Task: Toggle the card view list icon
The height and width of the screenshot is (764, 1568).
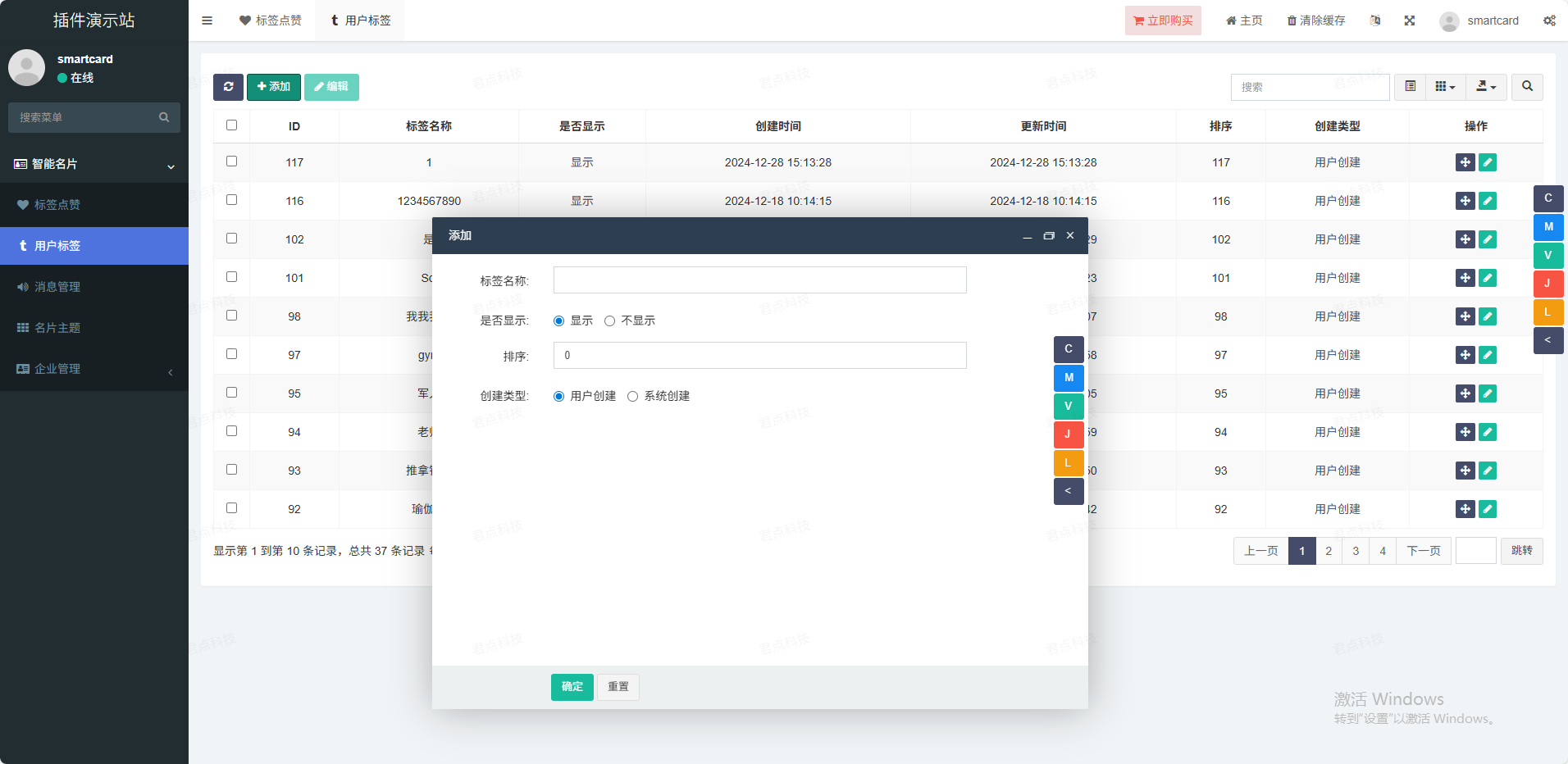Action: pyautogui.click(x=1410, y=87)
